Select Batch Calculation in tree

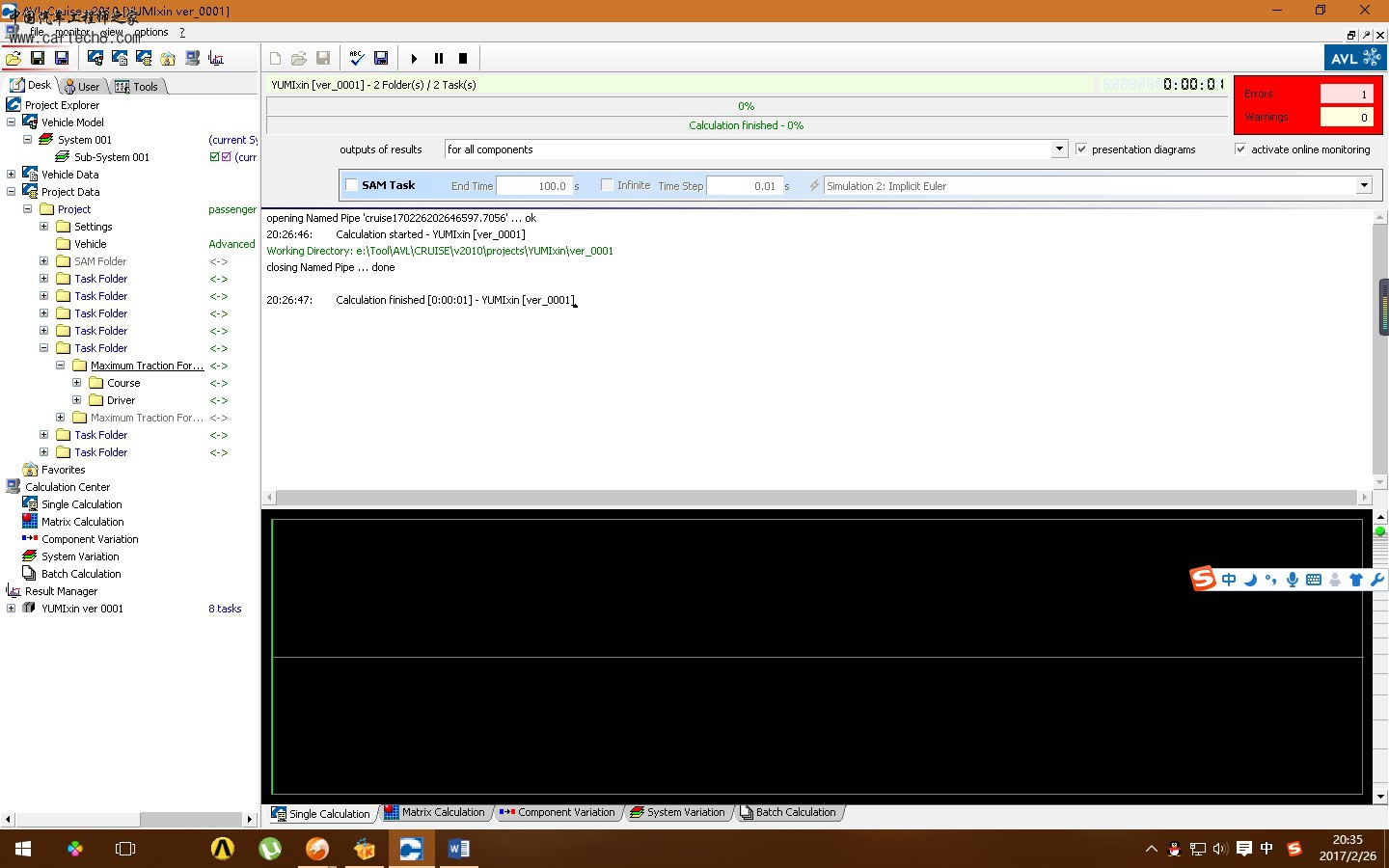pyautogui.click(x=81, y=574)
